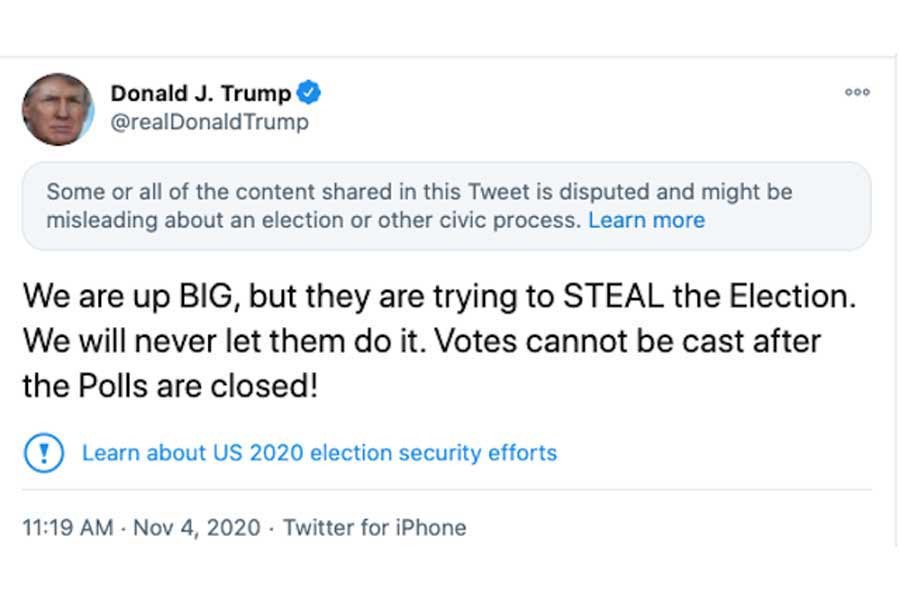Click the Donald J. Trump display name
Screen dimensions: 900x600
(x=200, y=94)
